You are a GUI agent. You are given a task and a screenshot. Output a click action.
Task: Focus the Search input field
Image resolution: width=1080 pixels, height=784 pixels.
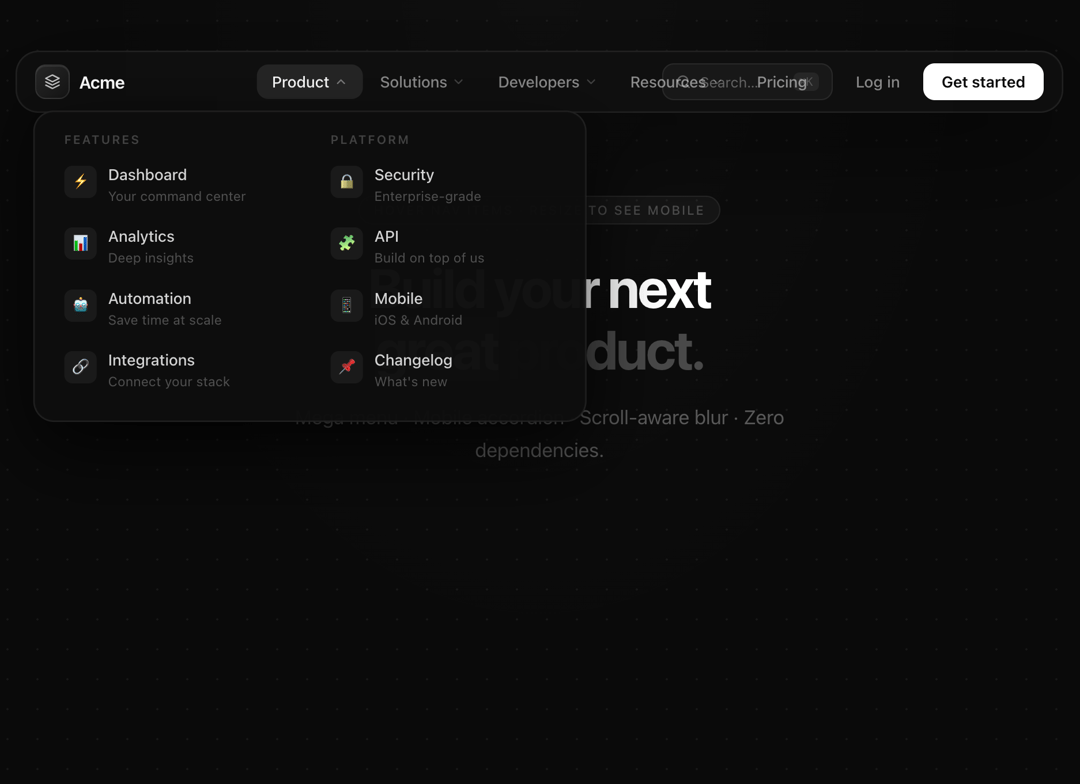tap(747, 82)
